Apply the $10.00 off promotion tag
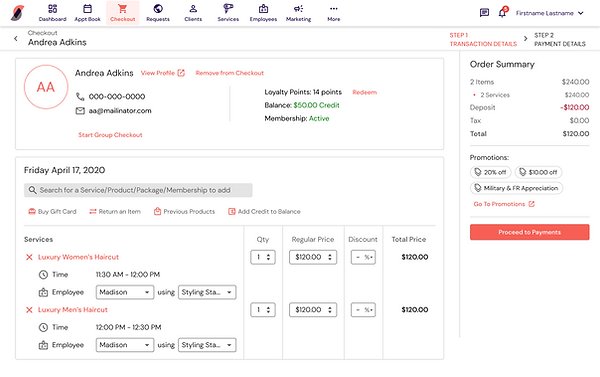This screenshot has height=377, width=600. (x=538, y=172)
